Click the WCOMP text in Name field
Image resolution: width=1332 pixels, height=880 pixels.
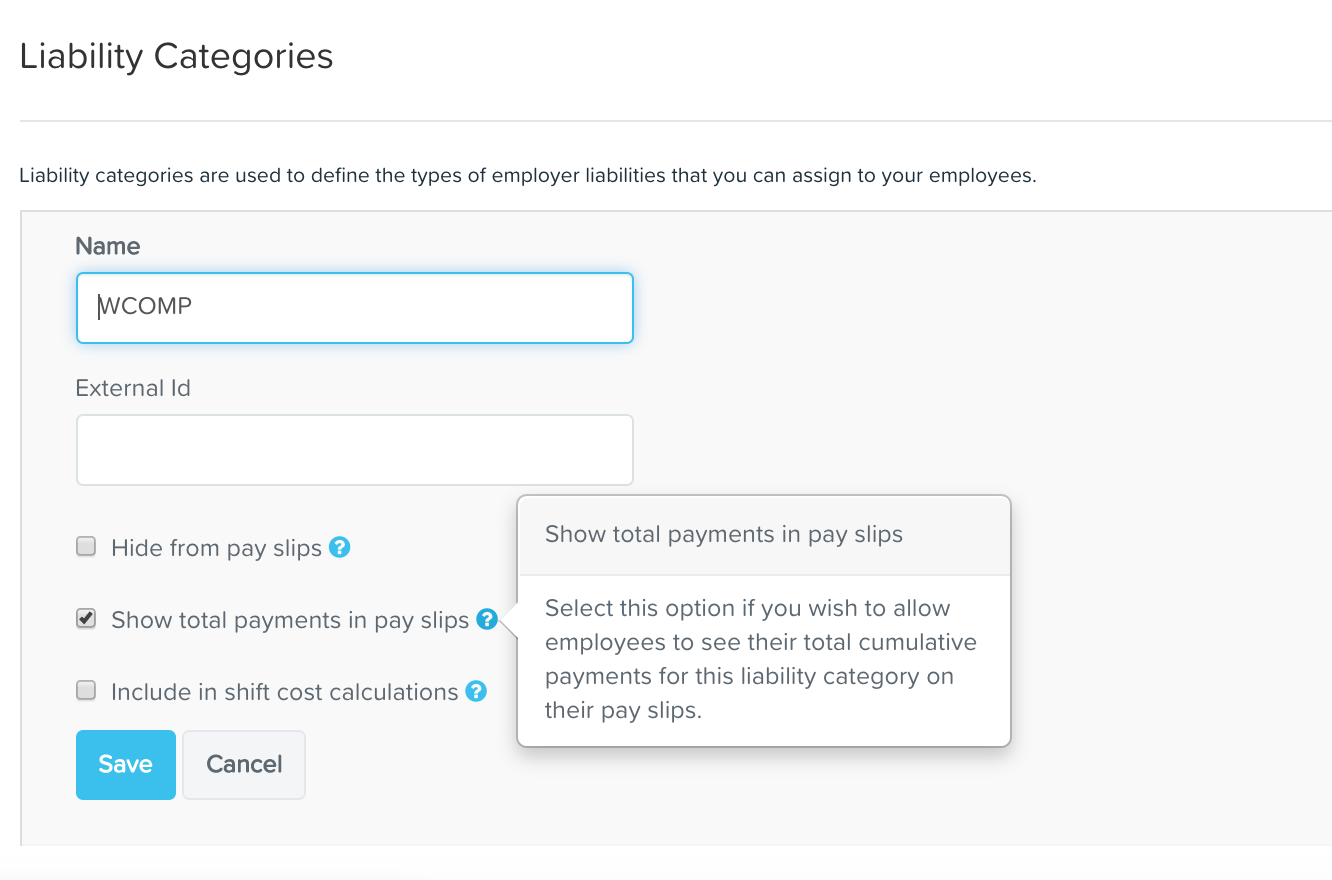pos(144,307)
